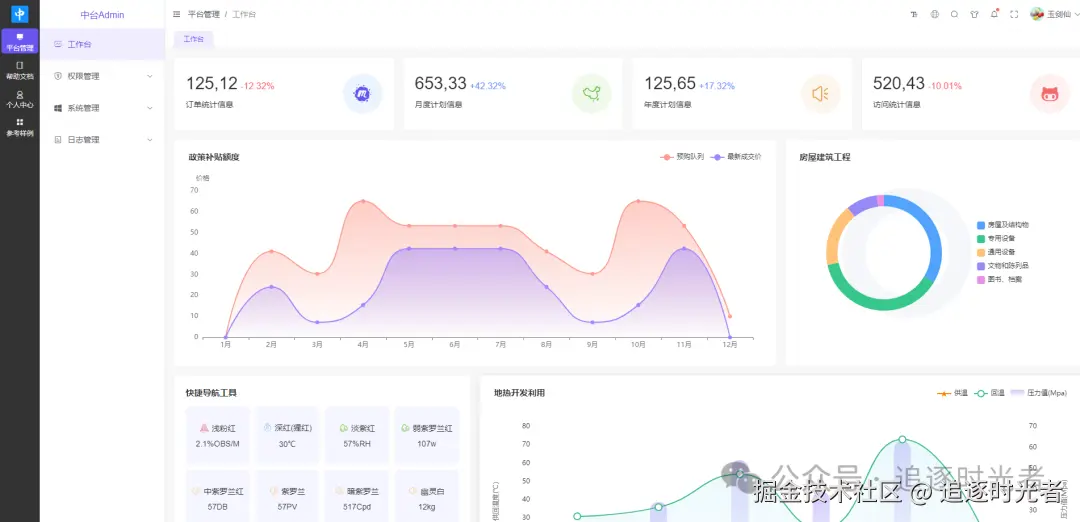Click the 政策补贴额度 chart title
The width and height of the screenshot is (1080, 522).
point(214,157)
